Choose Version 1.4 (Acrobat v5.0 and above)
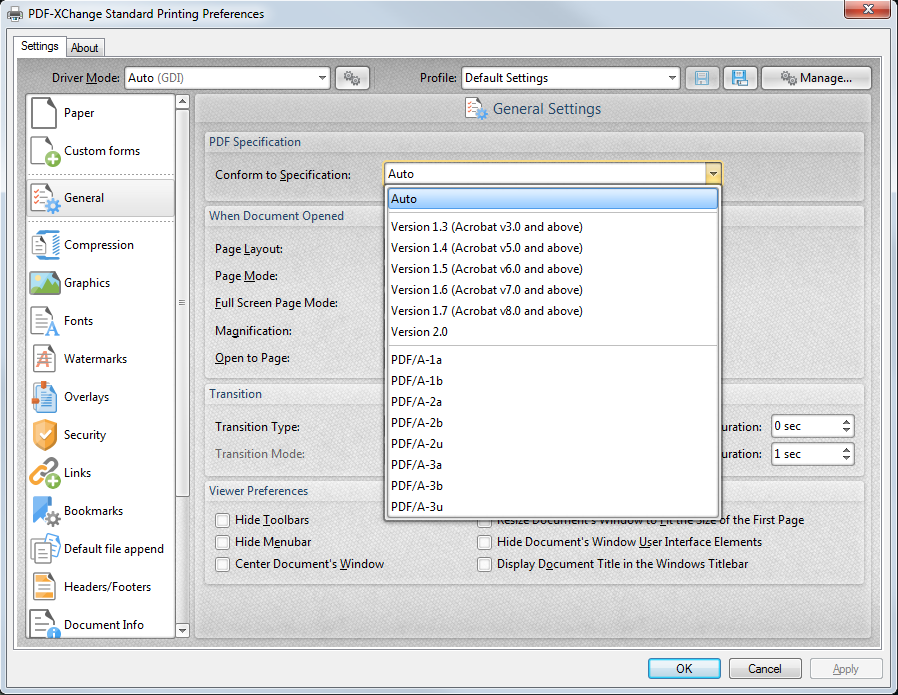Image resolution: width=898 pixels, height=695 pixels. click(553, 248)
